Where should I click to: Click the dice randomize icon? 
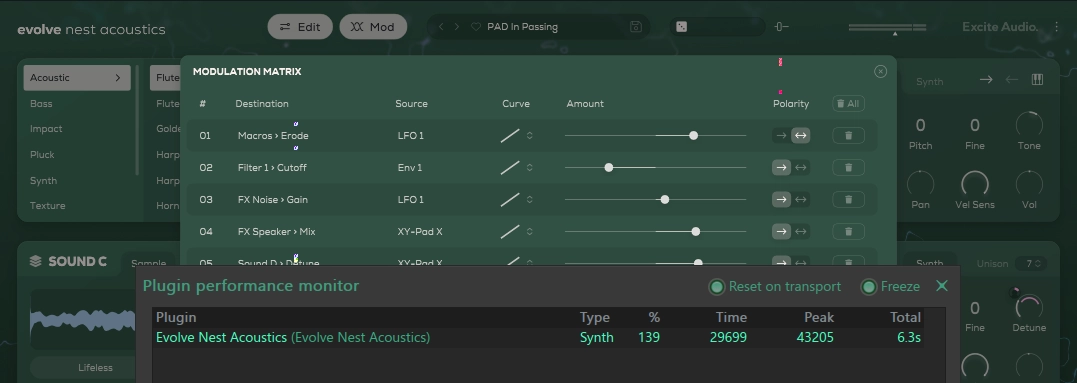tap(681, 27)
